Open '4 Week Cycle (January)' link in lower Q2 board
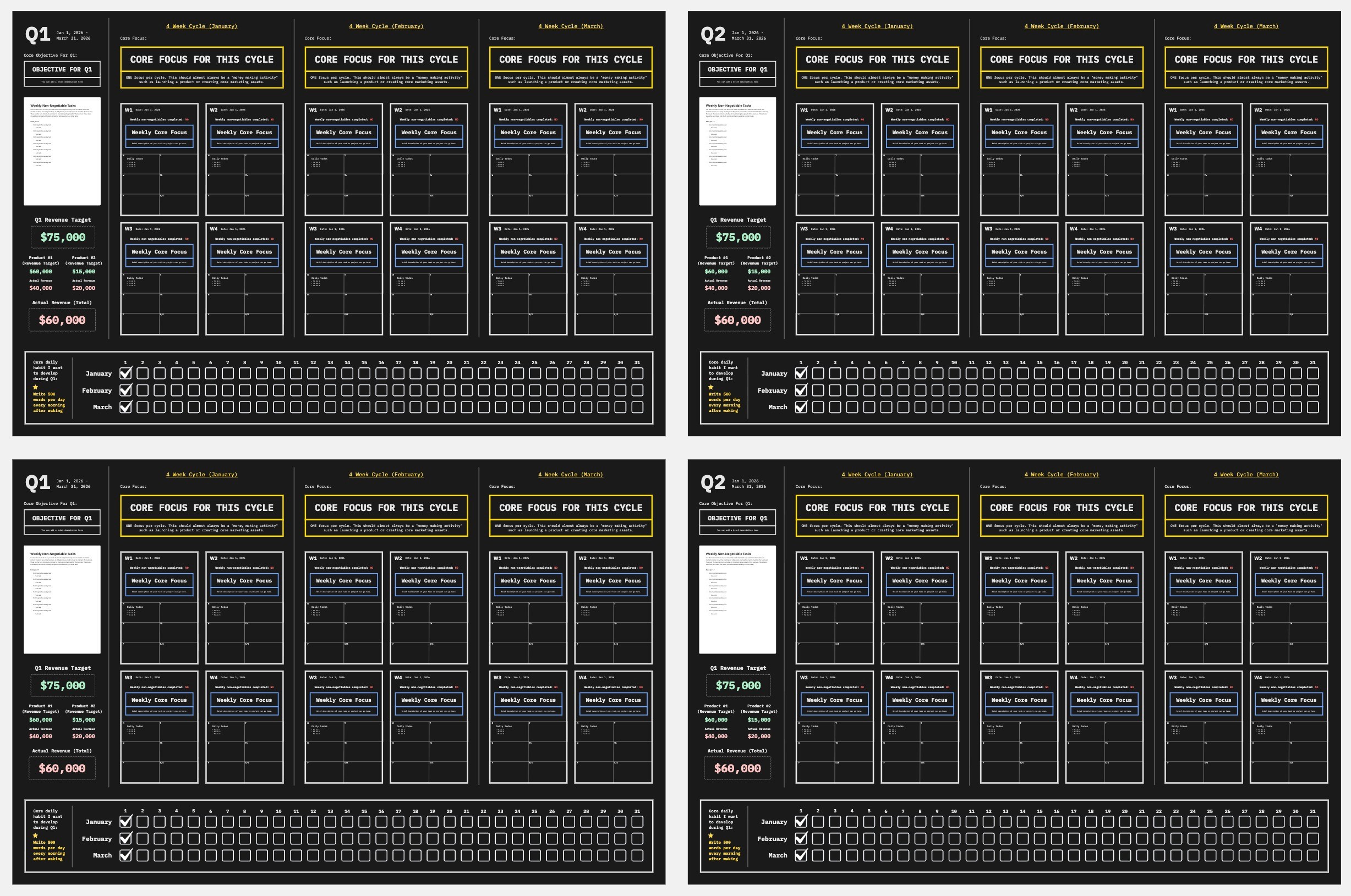The width and height of the screenshot is (1351, 896). point(877,474)
